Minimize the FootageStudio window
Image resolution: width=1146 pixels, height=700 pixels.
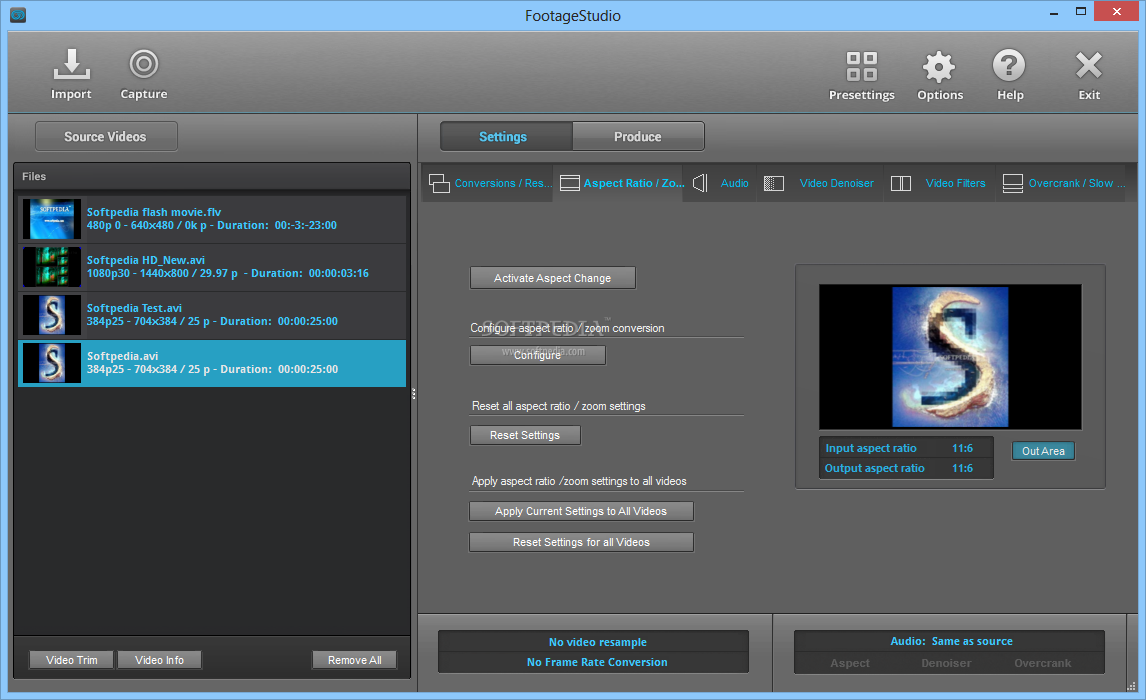click(x=1054, y=12)
